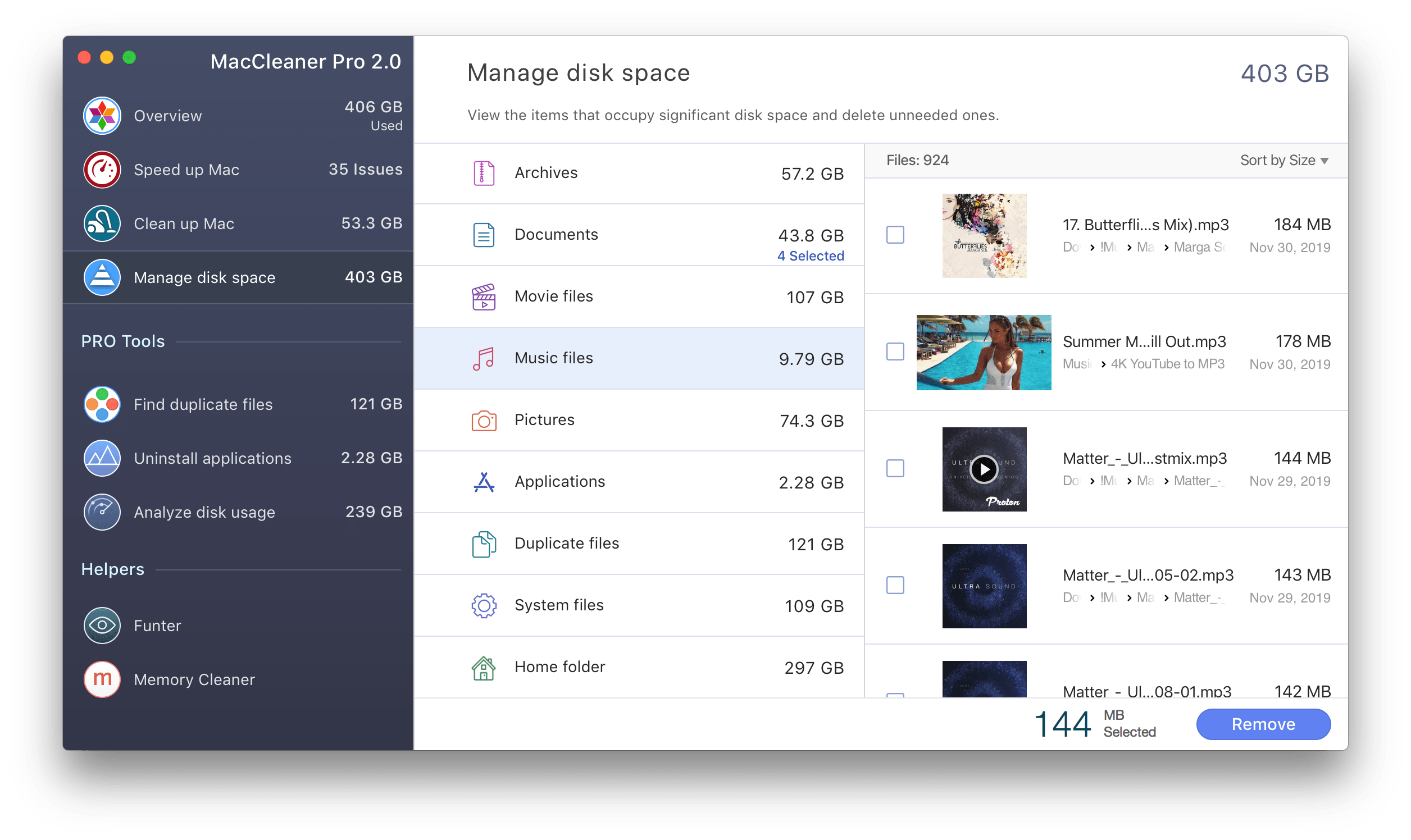Click the 403 GB total in header
The image size is (1411, 840).
coord(1284,74)
